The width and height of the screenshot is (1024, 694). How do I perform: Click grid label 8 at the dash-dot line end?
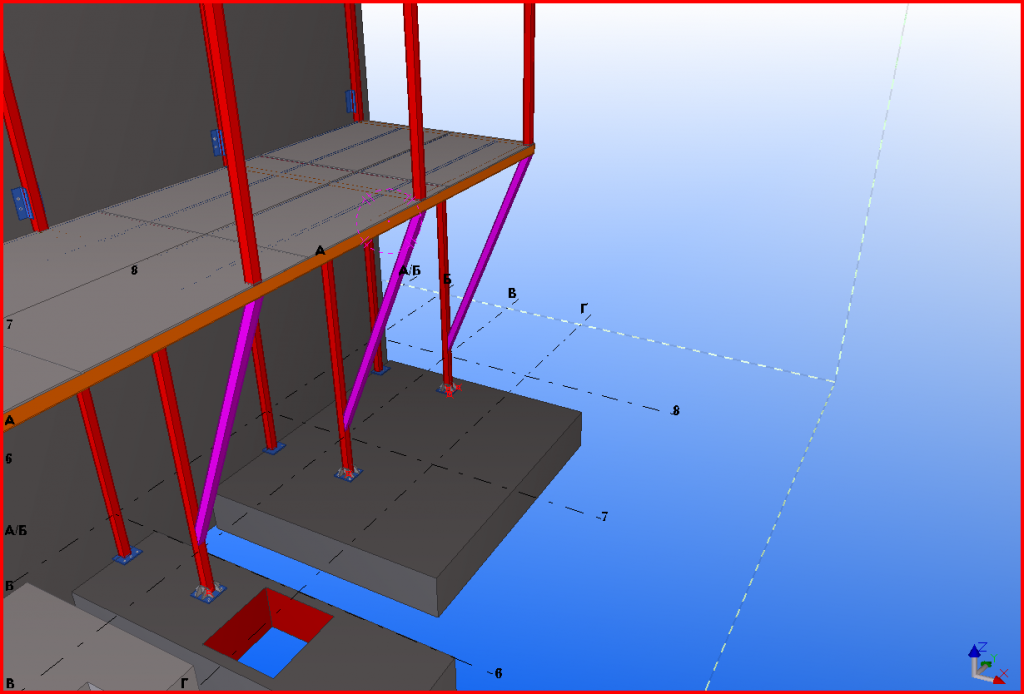(x=676, y=411)
